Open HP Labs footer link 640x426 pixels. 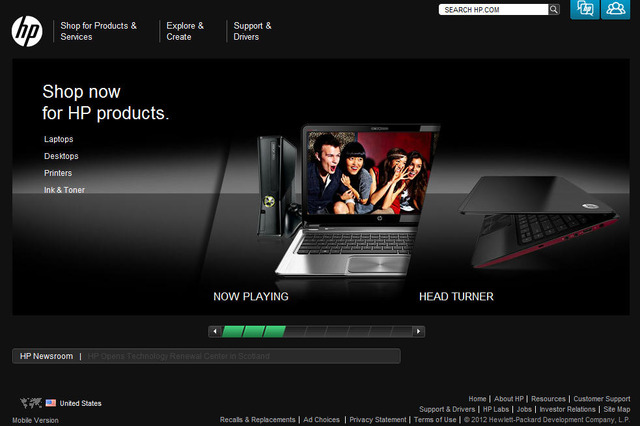point(496,409)
